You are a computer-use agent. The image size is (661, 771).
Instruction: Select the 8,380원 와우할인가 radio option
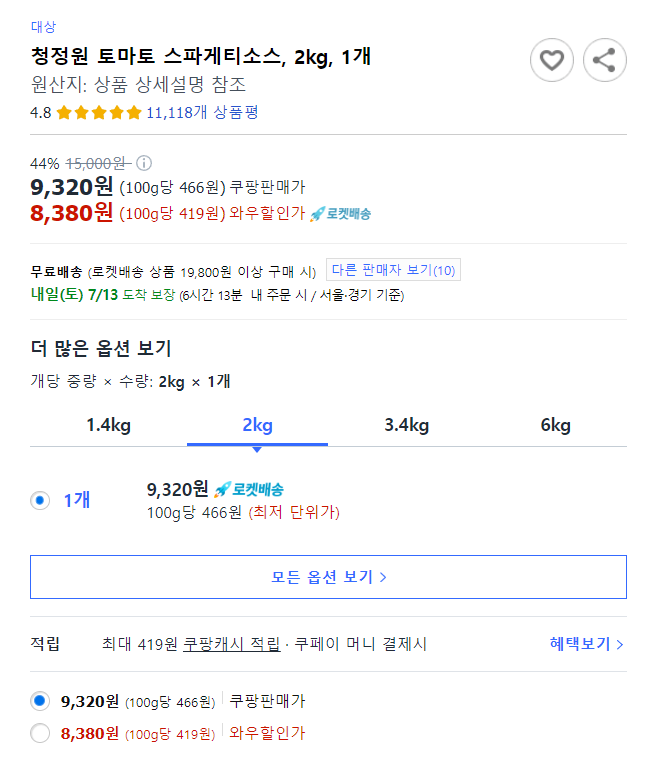(x=40, y=733)
